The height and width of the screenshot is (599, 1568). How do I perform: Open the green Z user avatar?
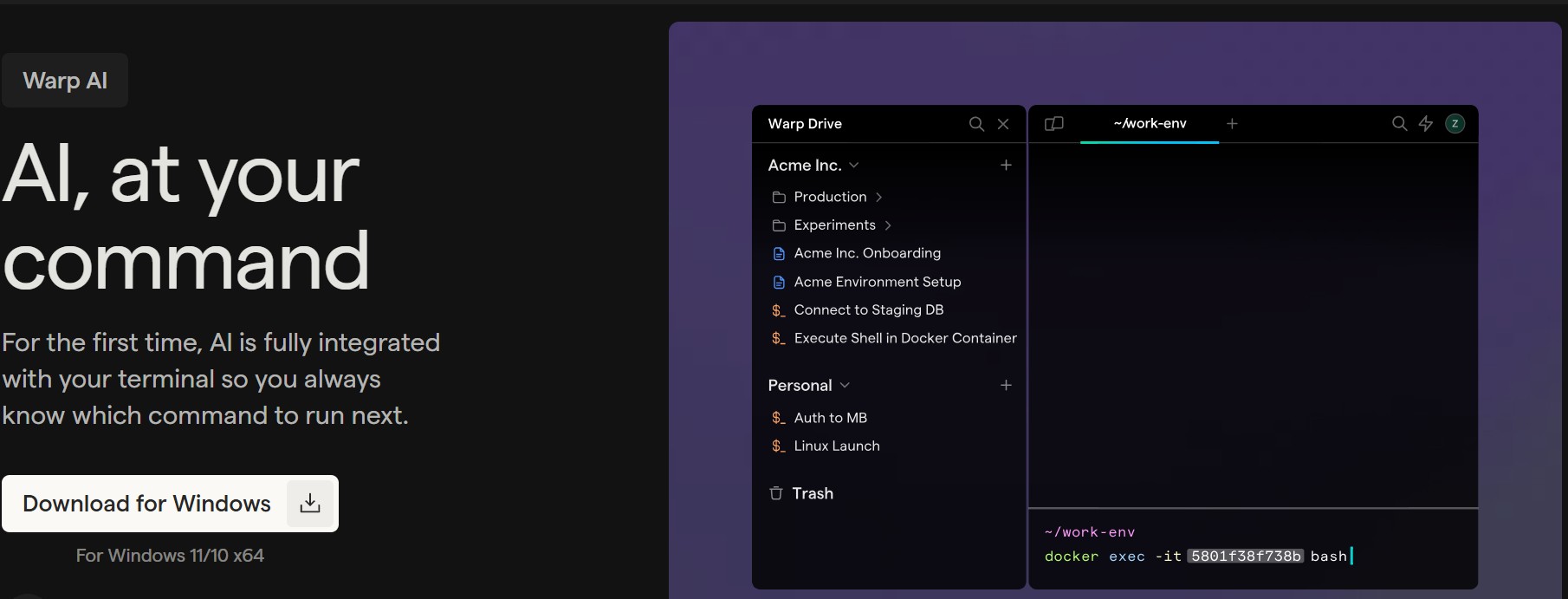(x=1455, y=124)
